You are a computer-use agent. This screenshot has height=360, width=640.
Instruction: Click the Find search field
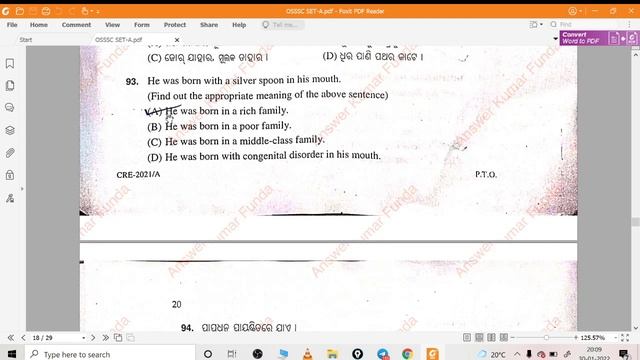coord(588,24)
